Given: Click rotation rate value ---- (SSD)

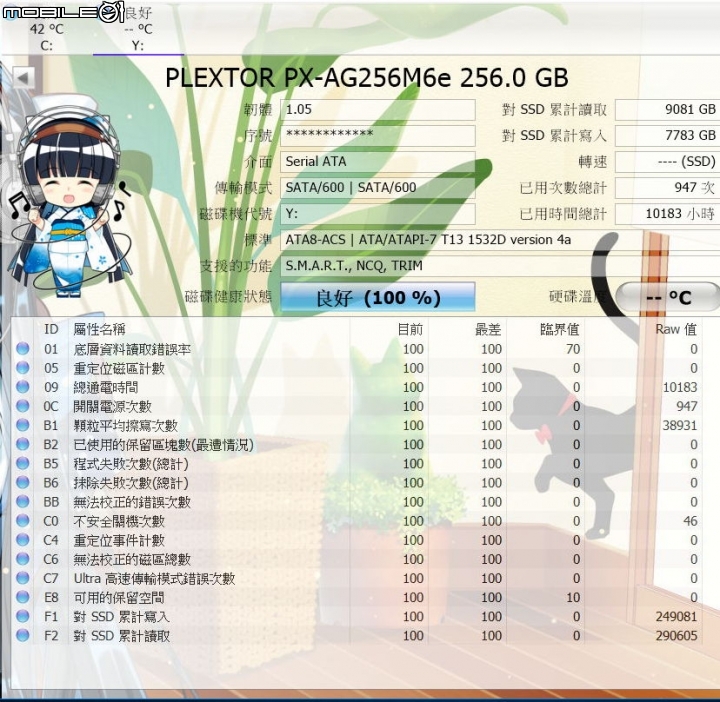Looking at the screenshot, I should click(x=667, y=162).
